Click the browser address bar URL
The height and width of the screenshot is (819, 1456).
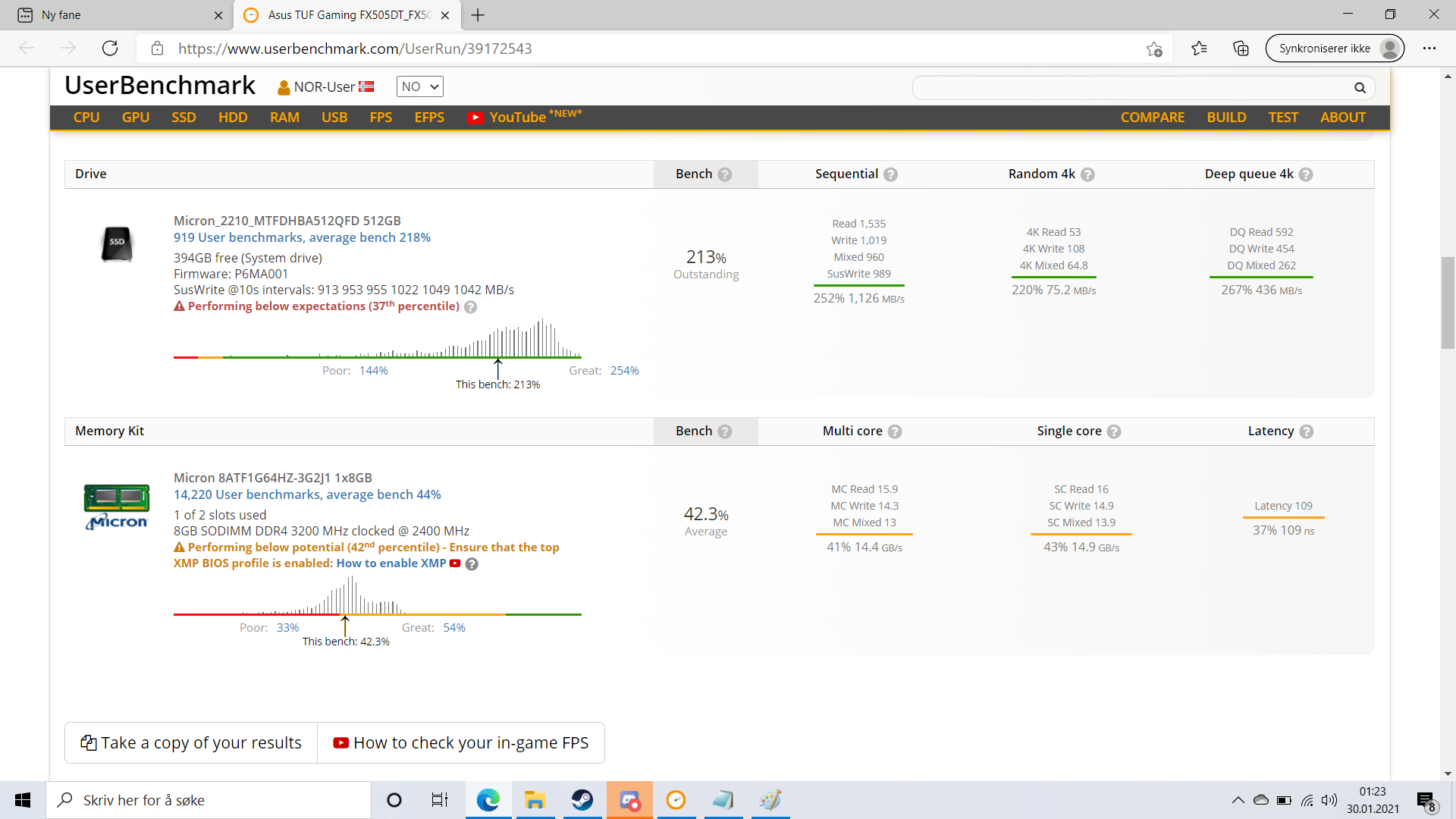click(x=355, y=49)
